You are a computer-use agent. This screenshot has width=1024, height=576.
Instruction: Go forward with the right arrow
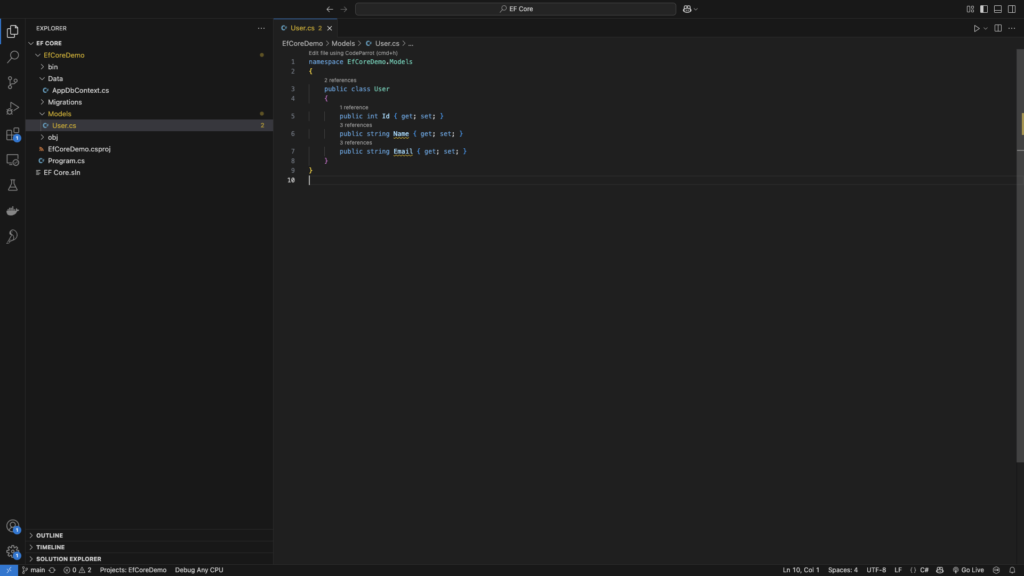click(x=344, y=9)
